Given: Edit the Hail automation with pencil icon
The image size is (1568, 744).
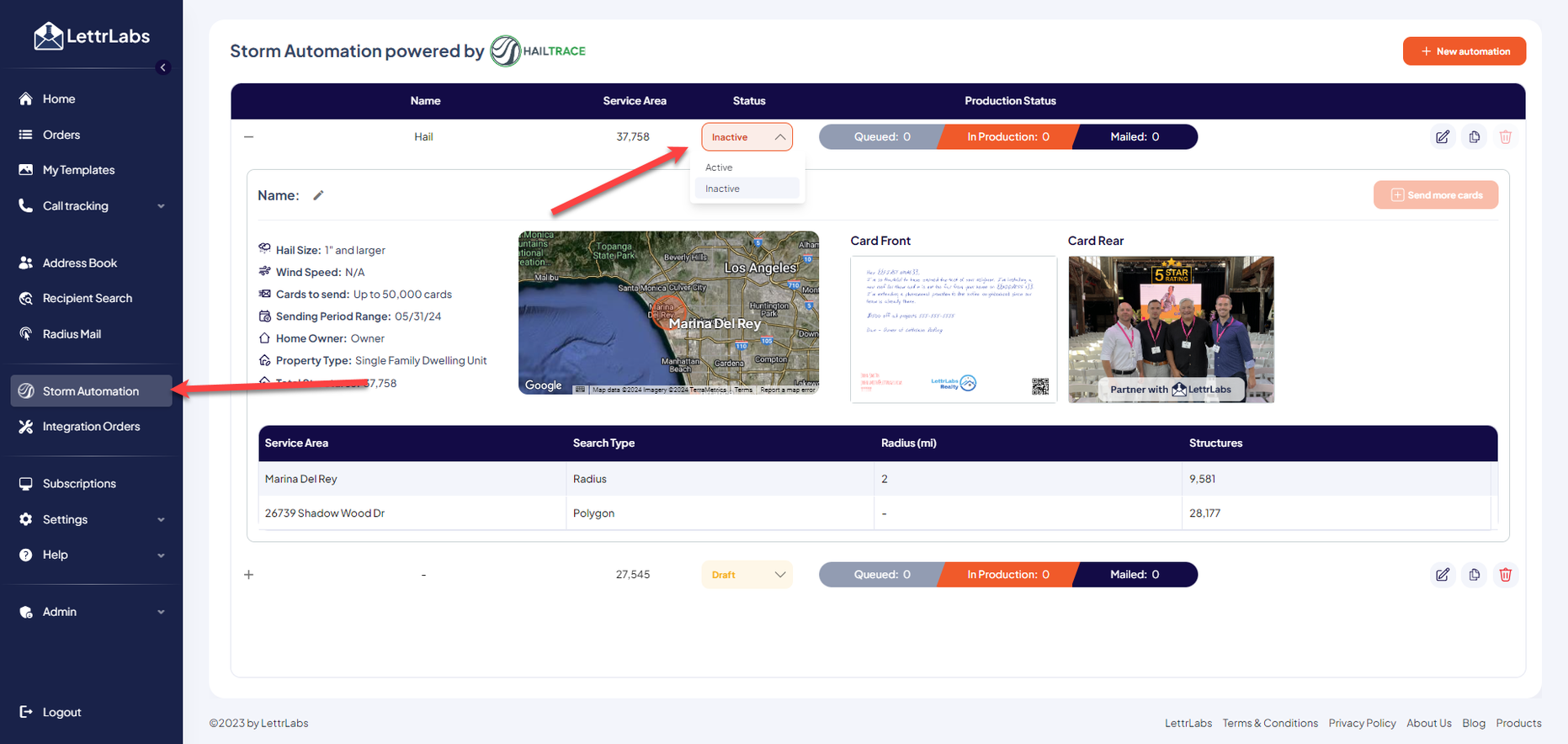Looking at the screenshot, I should (1443, 137).
